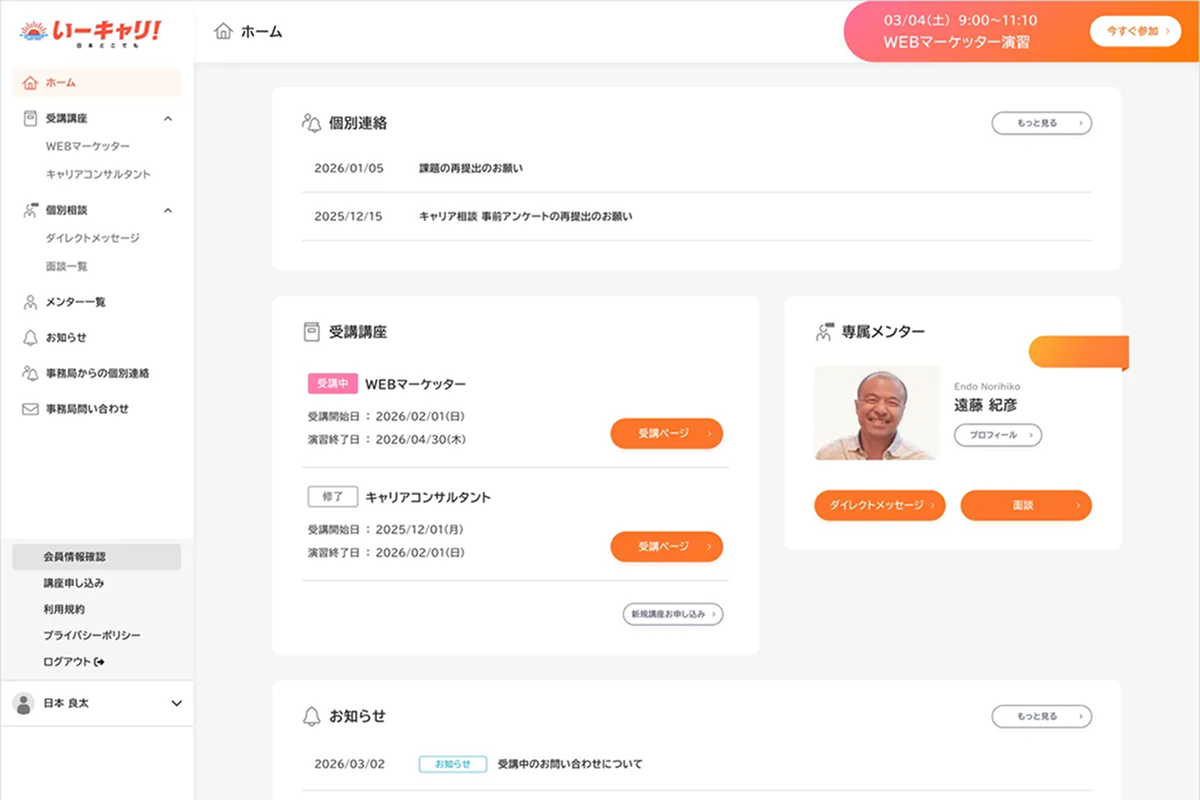Click the user avatar icon for 日本 良太
The height and width of the screenshot is (800, 1200).
[x=23, y=703]
